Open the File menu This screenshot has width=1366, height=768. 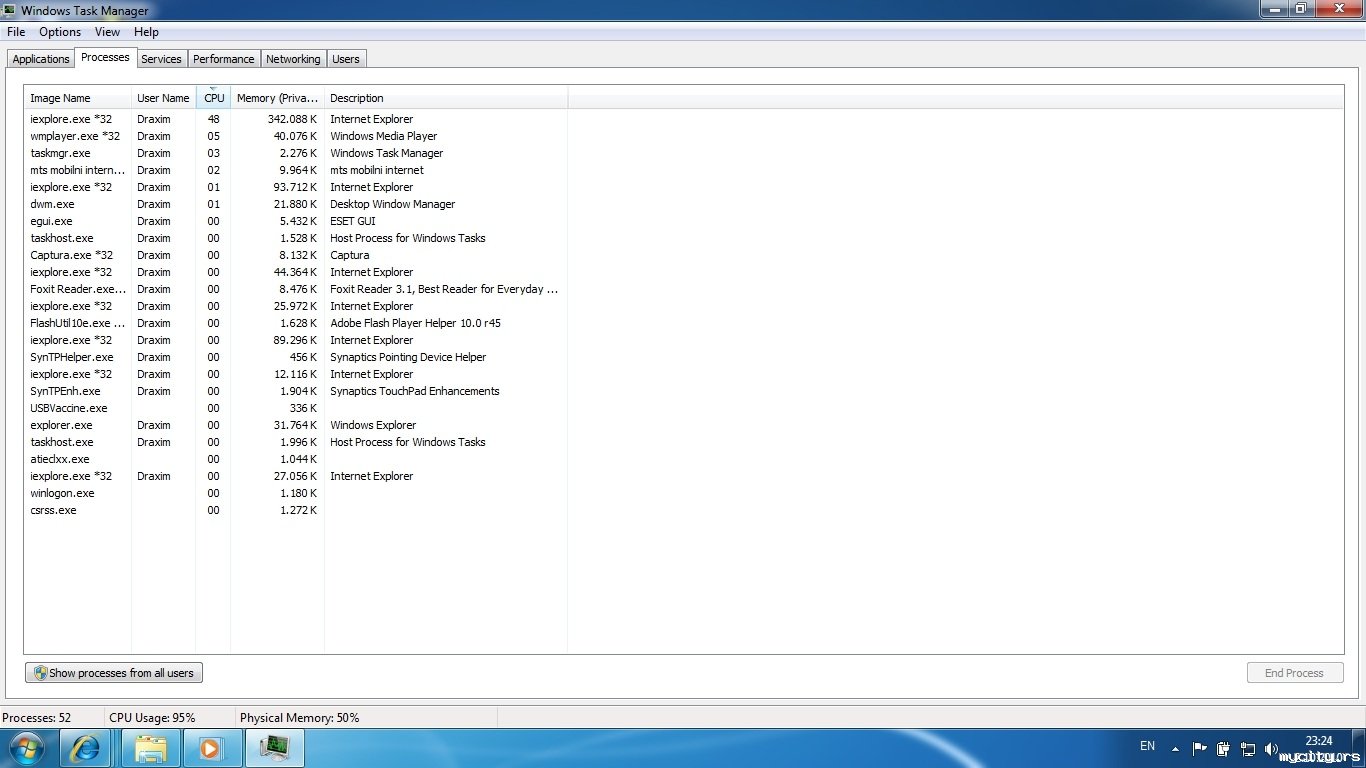pyautogui.click(x=16, y=32)
